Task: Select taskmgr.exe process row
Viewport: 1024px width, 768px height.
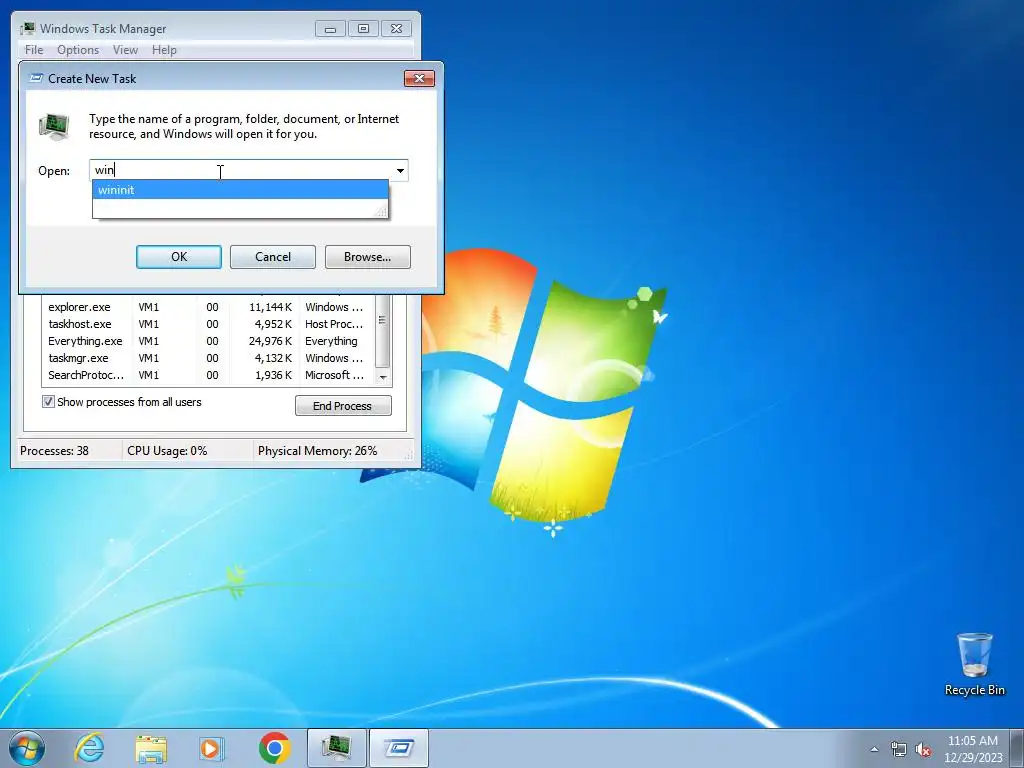Action: click(x=208, y=358)
